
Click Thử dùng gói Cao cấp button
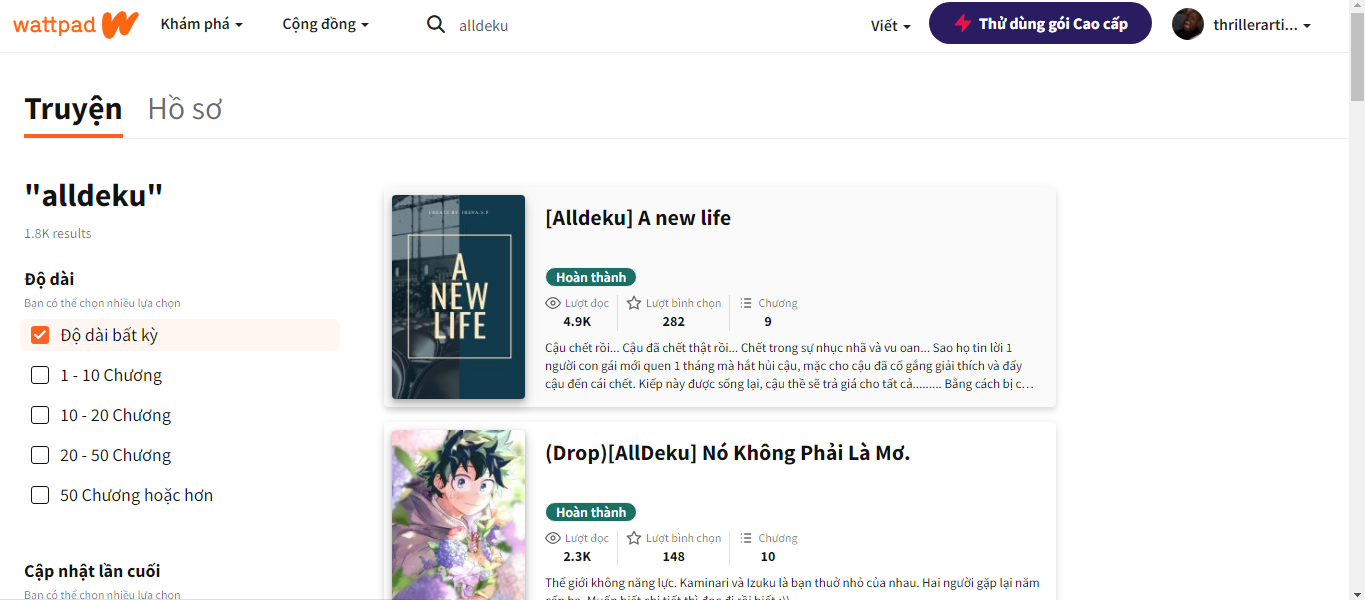click(1040, 23)
